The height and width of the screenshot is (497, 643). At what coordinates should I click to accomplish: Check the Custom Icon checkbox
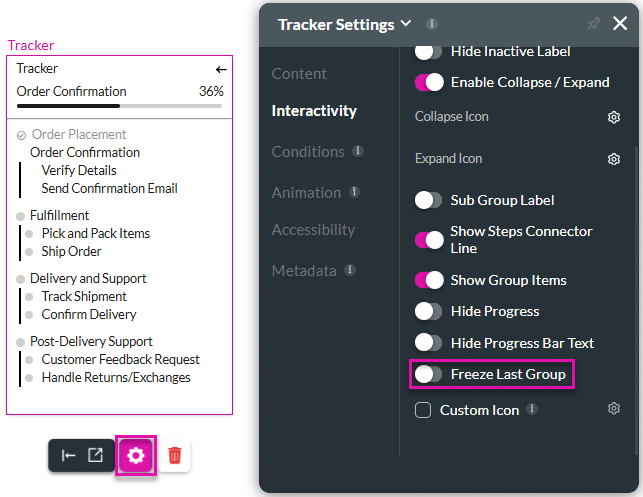click(x=423, y=410)
